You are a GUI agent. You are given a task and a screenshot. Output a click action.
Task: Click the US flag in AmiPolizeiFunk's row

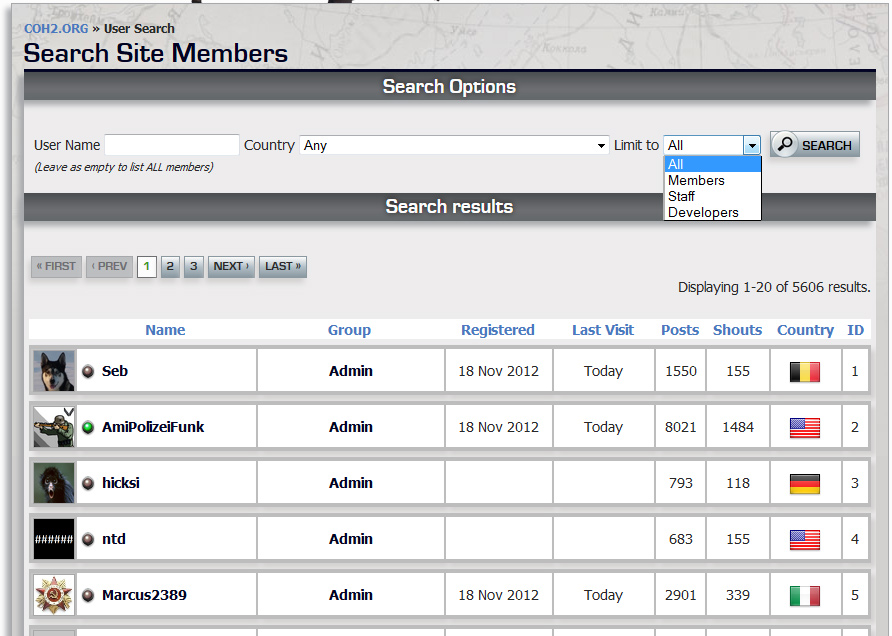pos(804,427)
